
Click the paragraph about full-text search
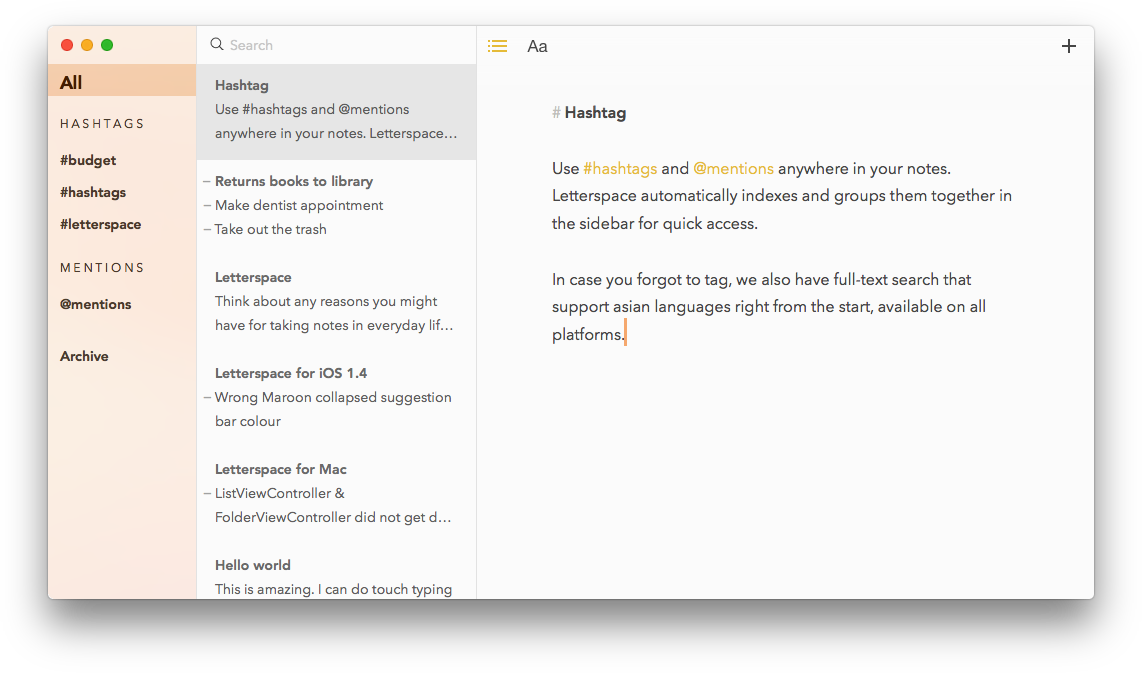[x=769, y=307]
